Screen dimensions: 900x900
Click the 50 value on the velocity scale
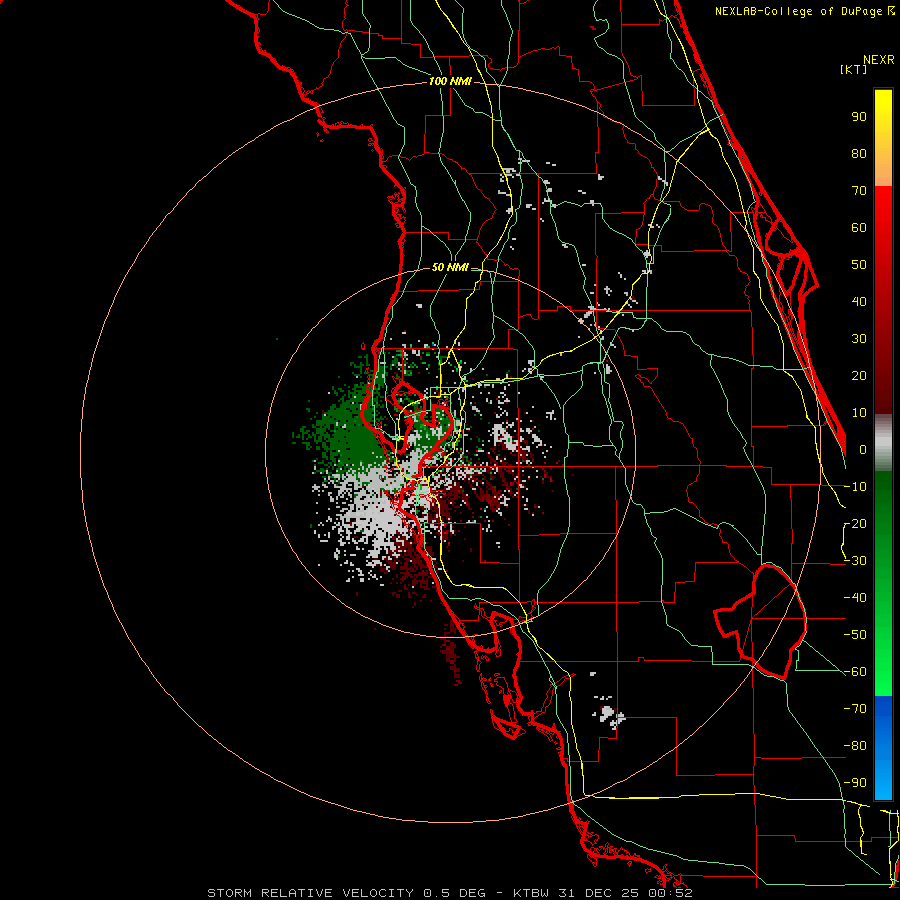coord(859,265)
